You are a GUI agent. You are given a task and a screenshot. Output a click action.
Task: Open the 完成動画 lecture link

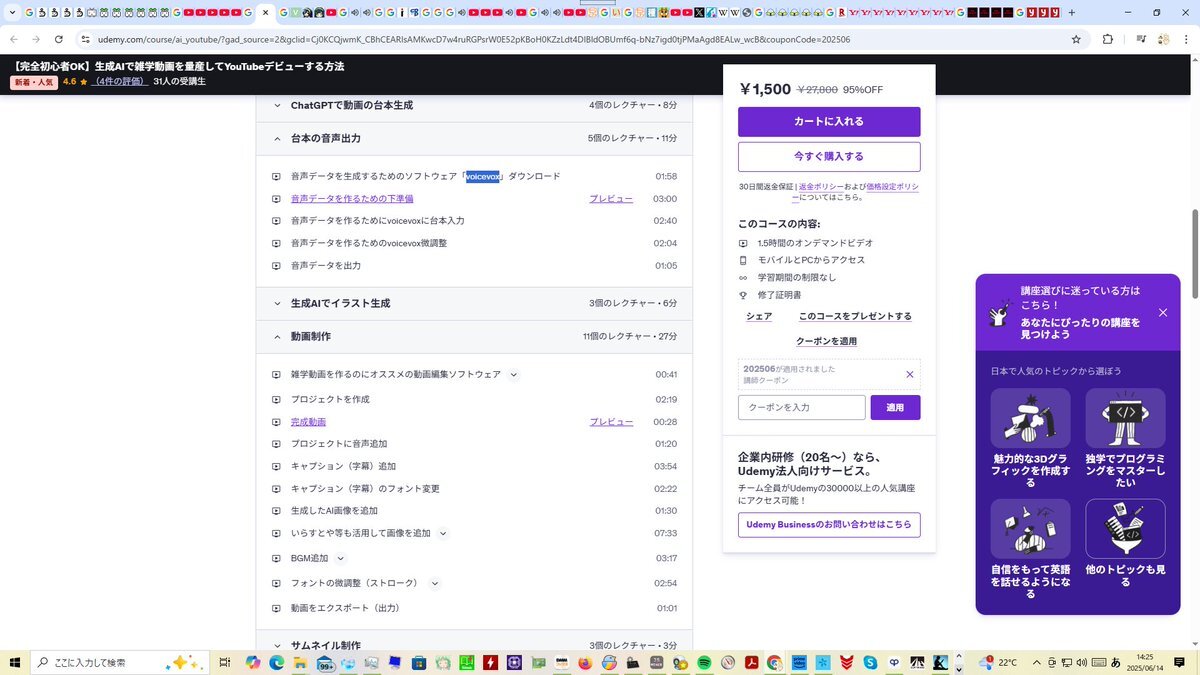(308, 422)
